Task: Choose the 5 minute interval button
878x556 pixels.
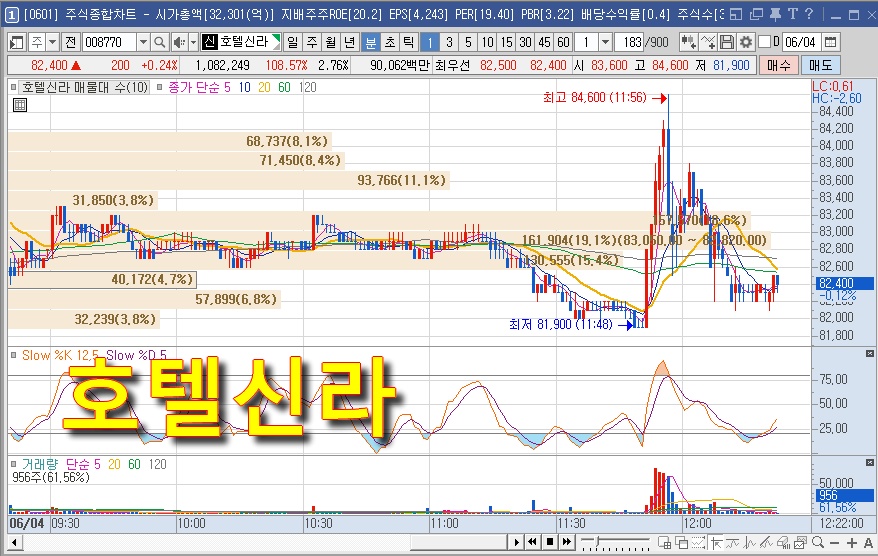Action: click(x=468, y=42)
